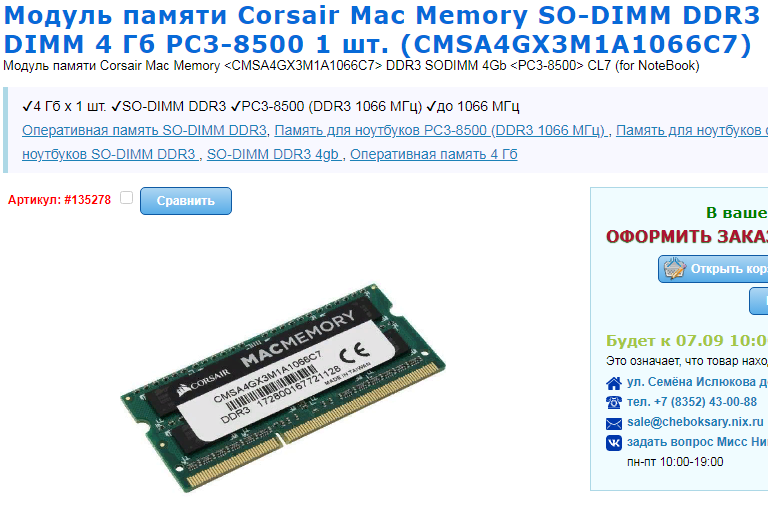Image resolution: width=768 pixels, height=517 pixels.
Task: Click the sale@cheboksary.nix.ru email address
Action: coord(695,422)
